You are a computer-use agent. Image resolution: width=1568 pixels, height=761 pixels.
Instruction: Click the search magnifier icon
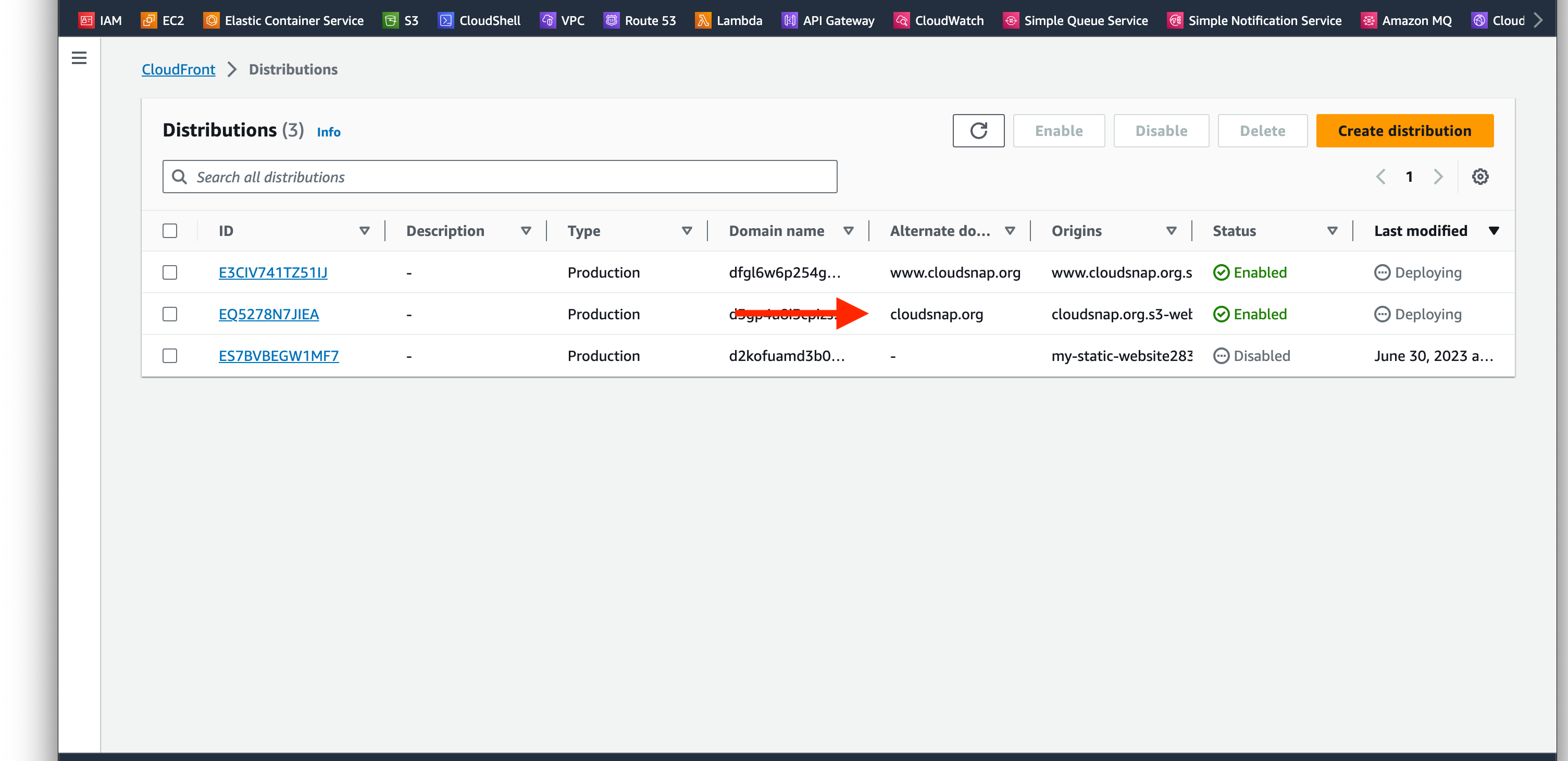(x=179, y=177)
